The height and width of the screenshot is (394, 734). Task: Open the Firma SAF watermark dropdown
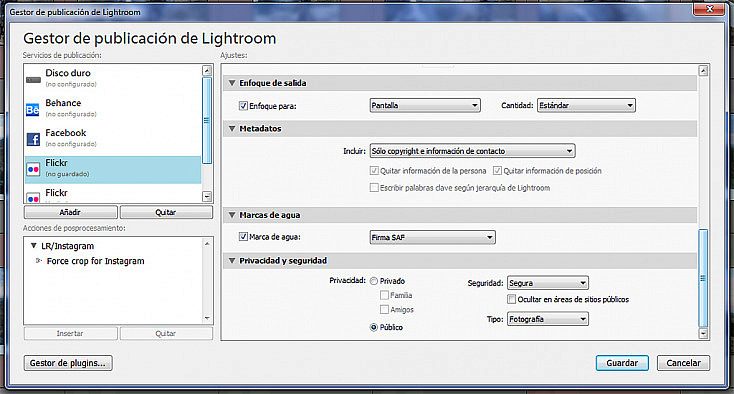(433, 237)
